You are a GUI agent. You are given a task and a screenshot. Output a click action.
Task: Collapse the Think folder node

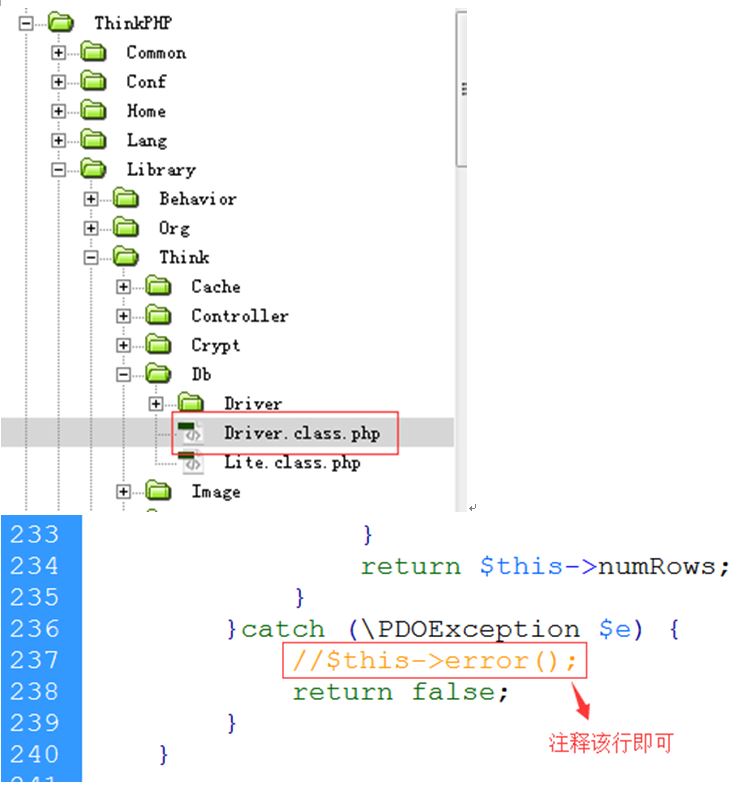click(91, 257)
